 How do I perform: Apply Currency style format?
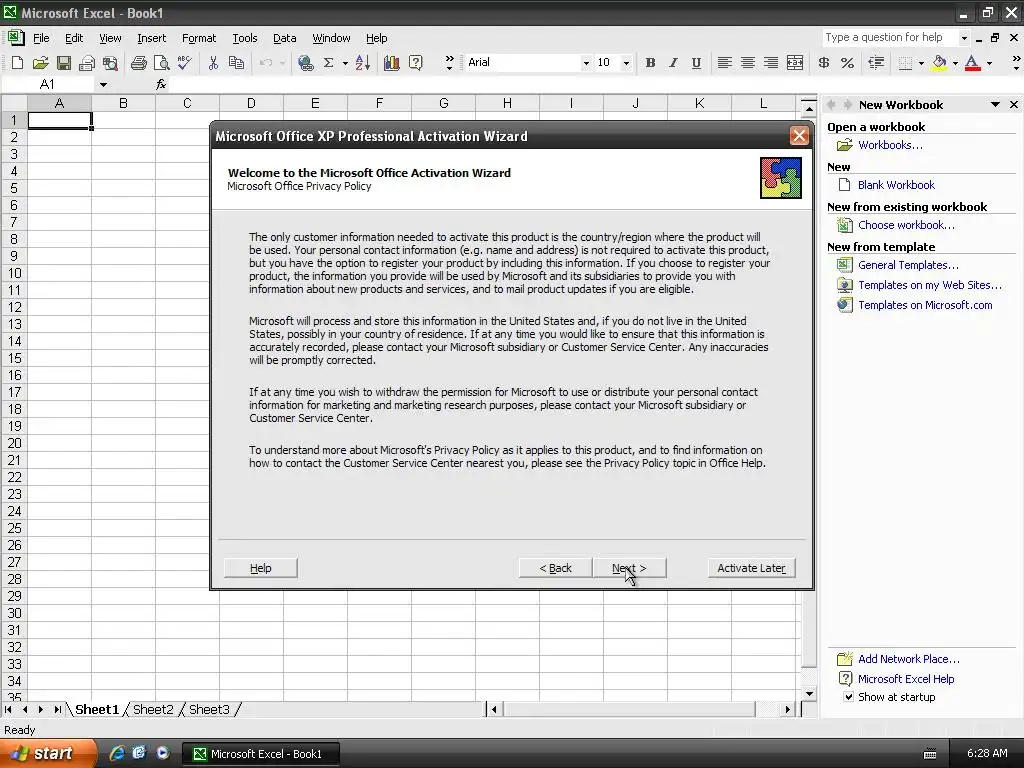click(x=824, y=63)
